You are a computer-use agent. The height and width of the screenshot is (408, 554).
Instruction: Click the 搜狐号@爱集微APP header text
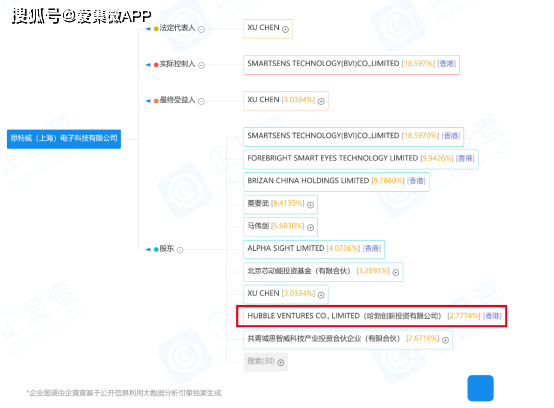coord(82,16)
